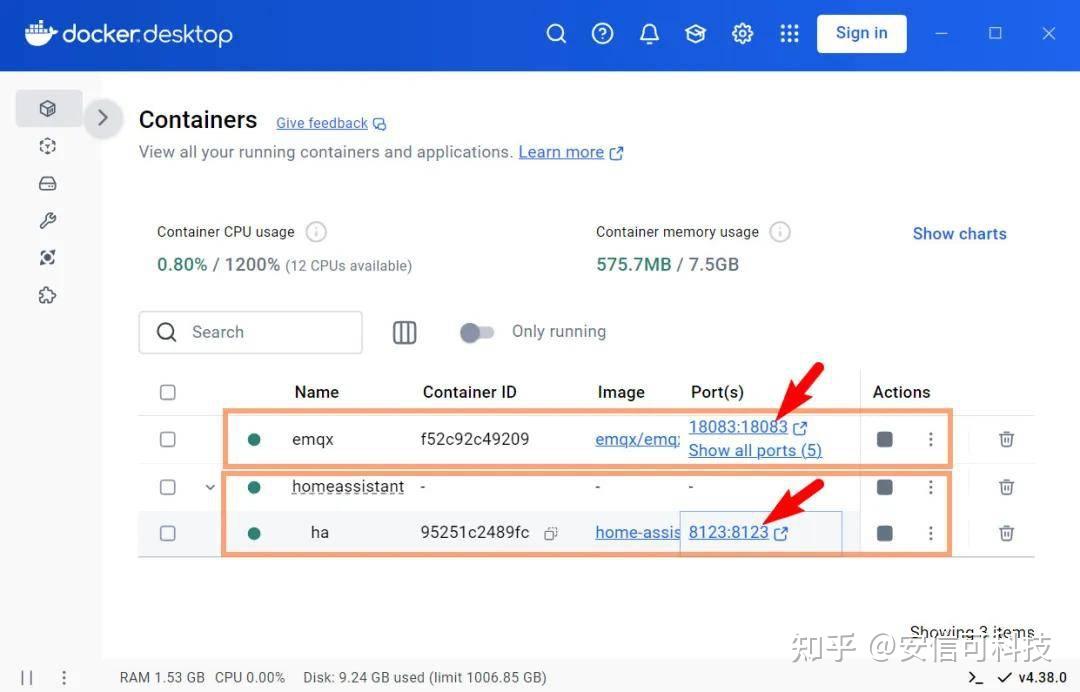
Task: Open the help question-mark icon
Action: pos(603,33)
